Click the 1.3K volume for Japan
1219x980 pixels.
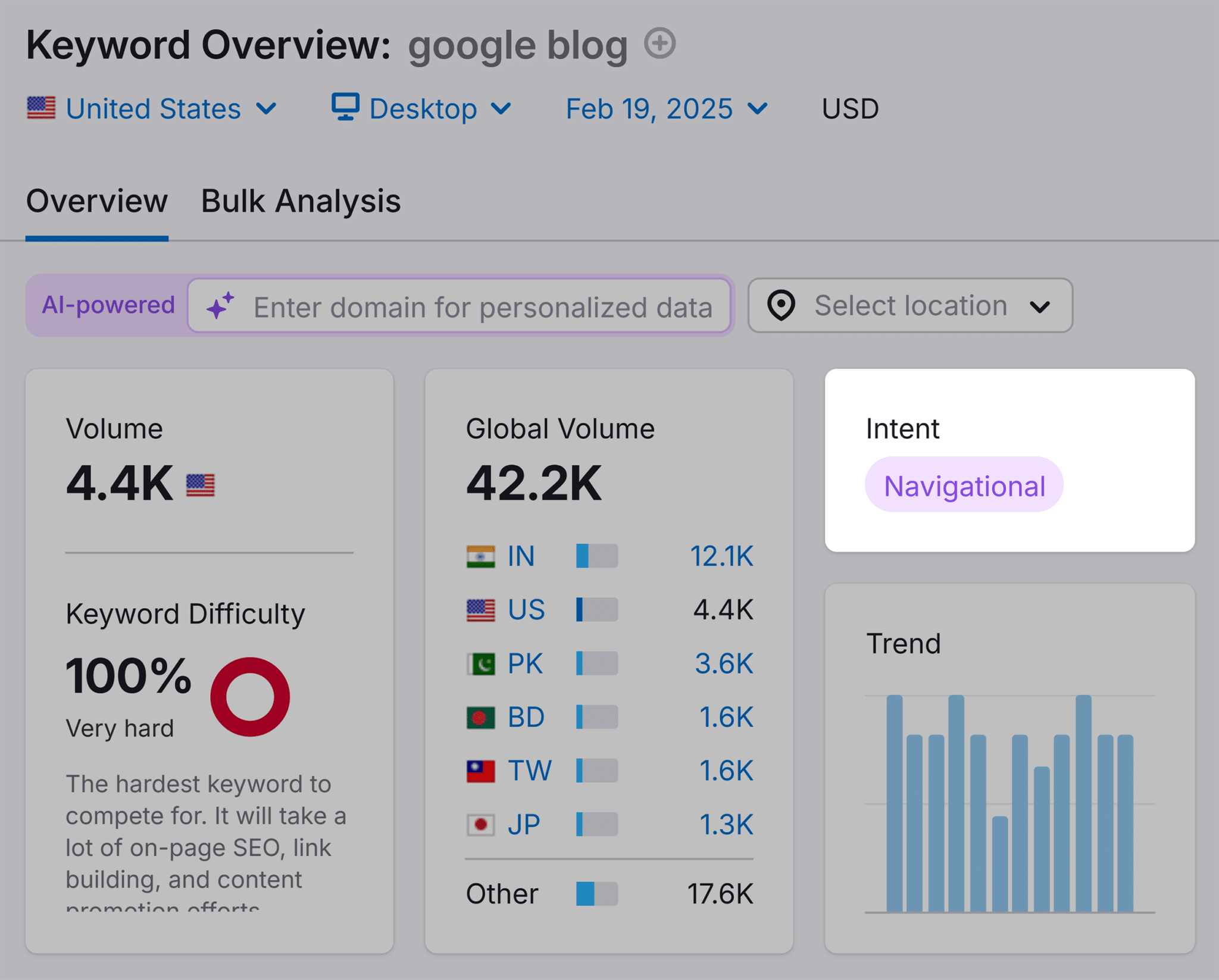[x=726, y=824]
